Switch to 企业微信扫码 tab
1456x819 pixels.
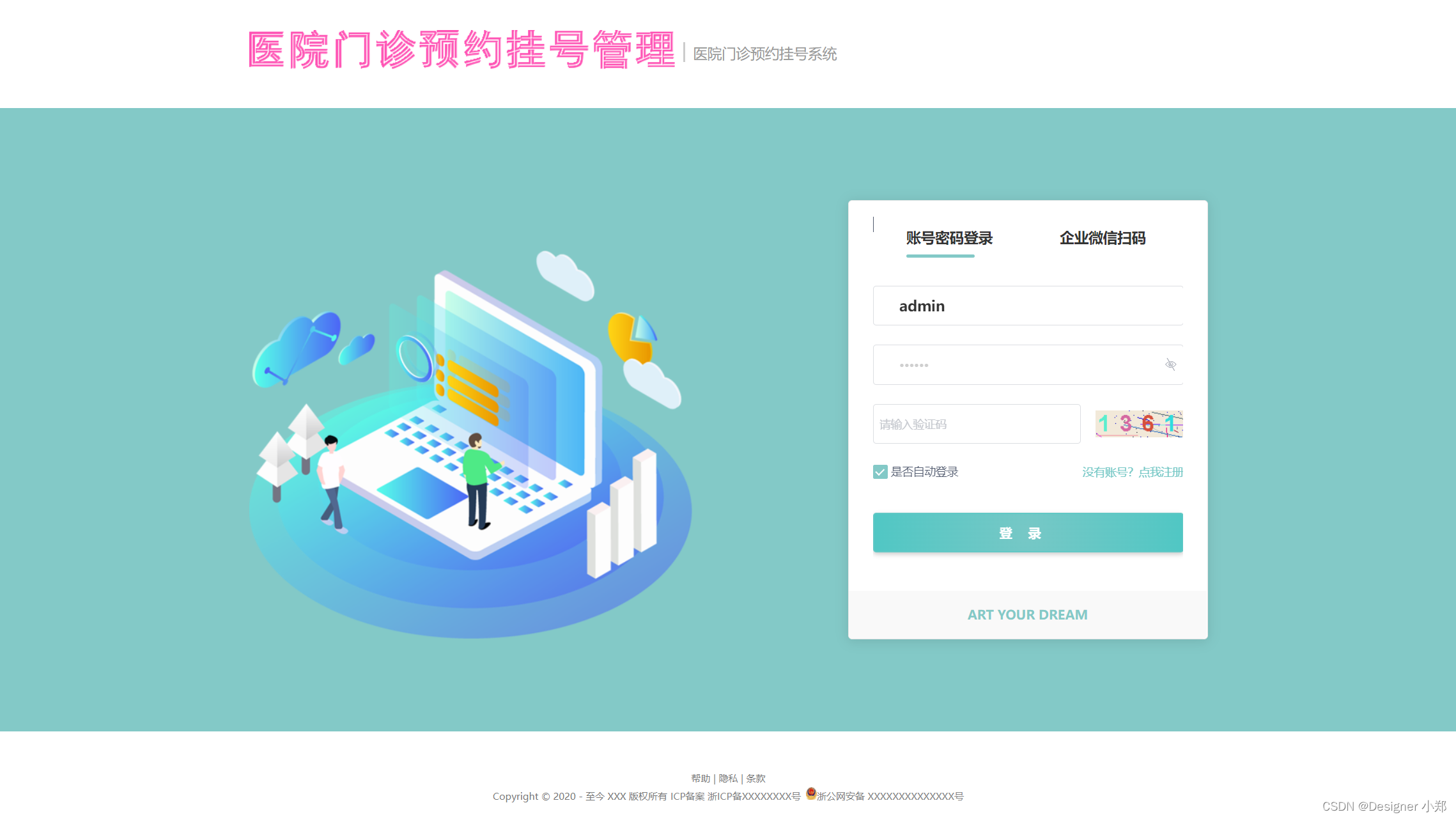(1102, 237)
